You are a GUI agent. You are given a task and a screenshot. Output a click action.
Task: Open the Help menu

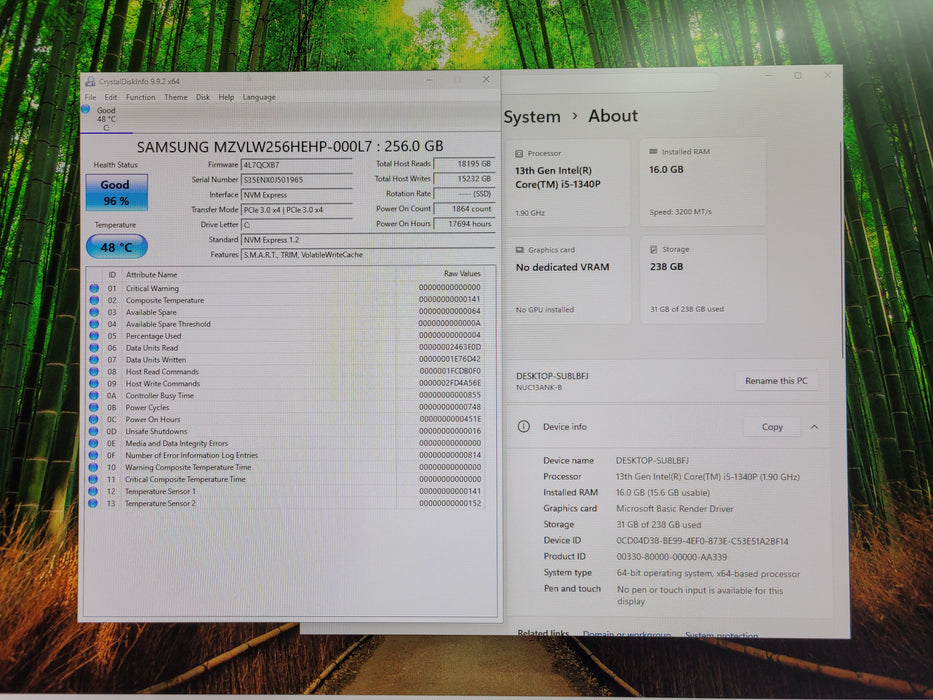[x=226, y=97]
